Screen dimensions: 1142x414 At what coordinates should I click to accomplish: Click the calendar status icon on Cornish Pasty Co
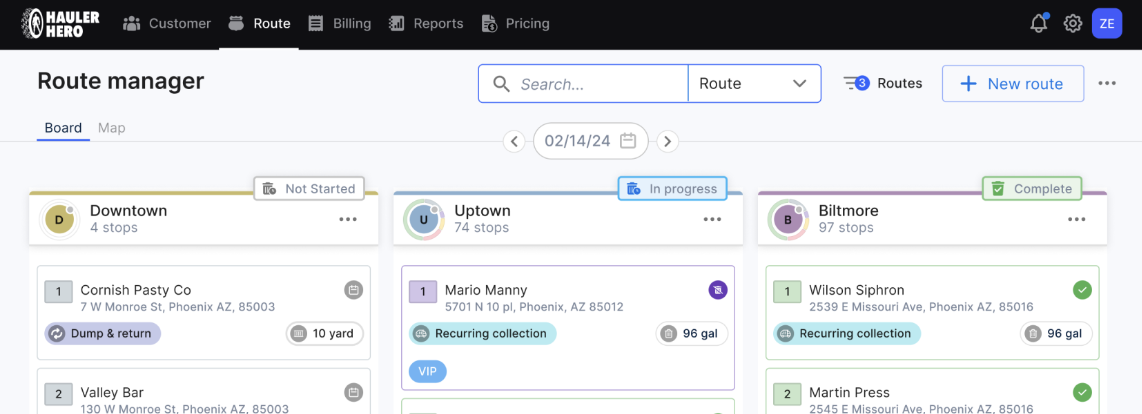pyautogui.click(x=353, y=290)
